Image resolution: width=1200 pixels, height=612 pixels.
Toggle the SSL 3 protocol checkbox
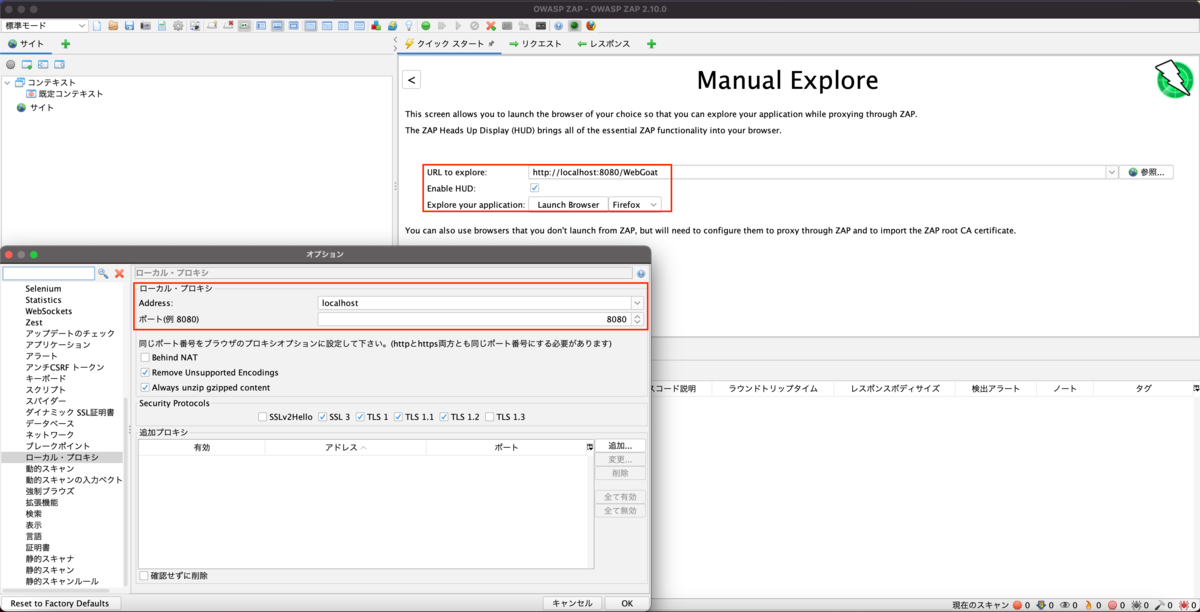pos(323,417)
